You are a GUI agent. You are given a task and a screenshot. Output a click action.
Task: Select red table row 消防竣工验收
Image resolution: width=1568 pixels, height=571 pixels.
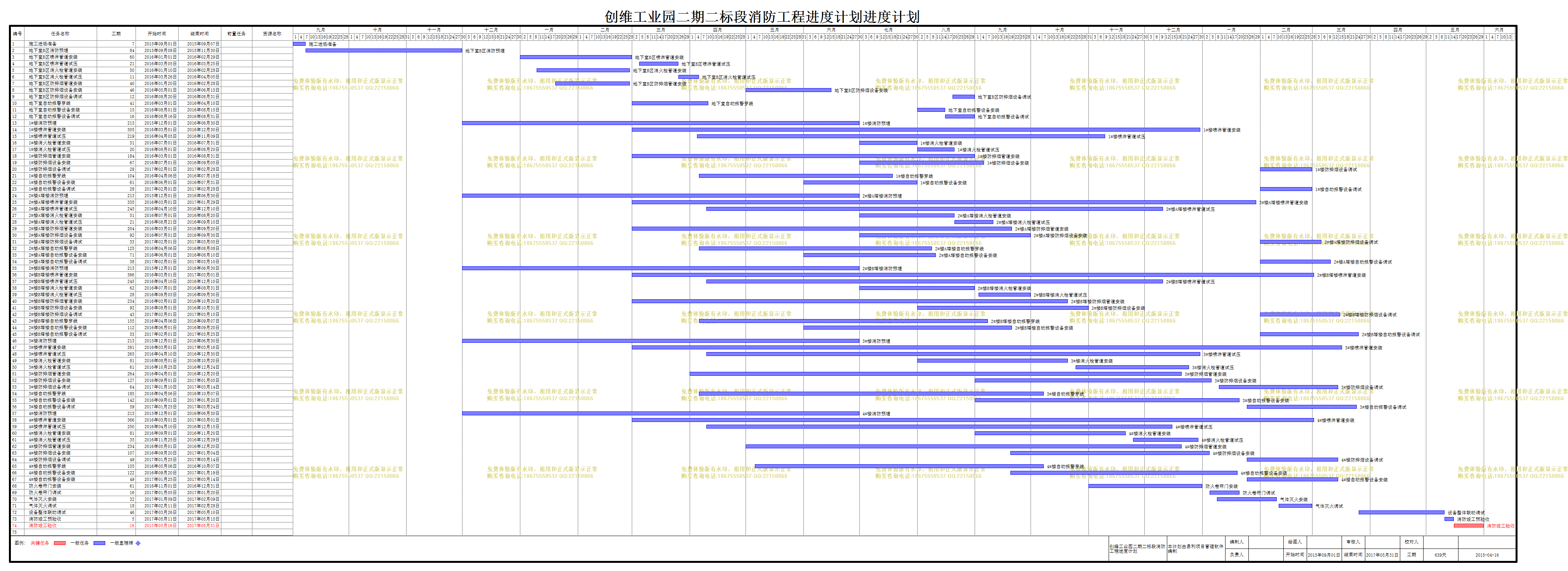pyautogui.click(x=151, y=525)
